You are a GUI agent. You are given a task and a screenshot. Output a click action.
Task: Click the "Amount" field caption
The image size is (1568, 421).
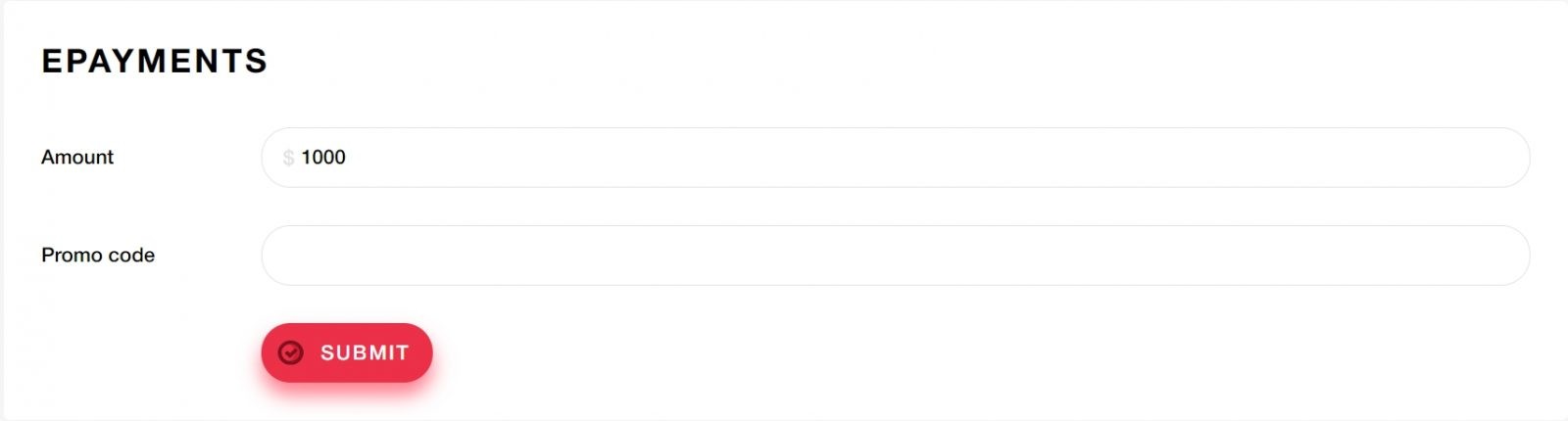pyautogui.click(x=77, y=158)
